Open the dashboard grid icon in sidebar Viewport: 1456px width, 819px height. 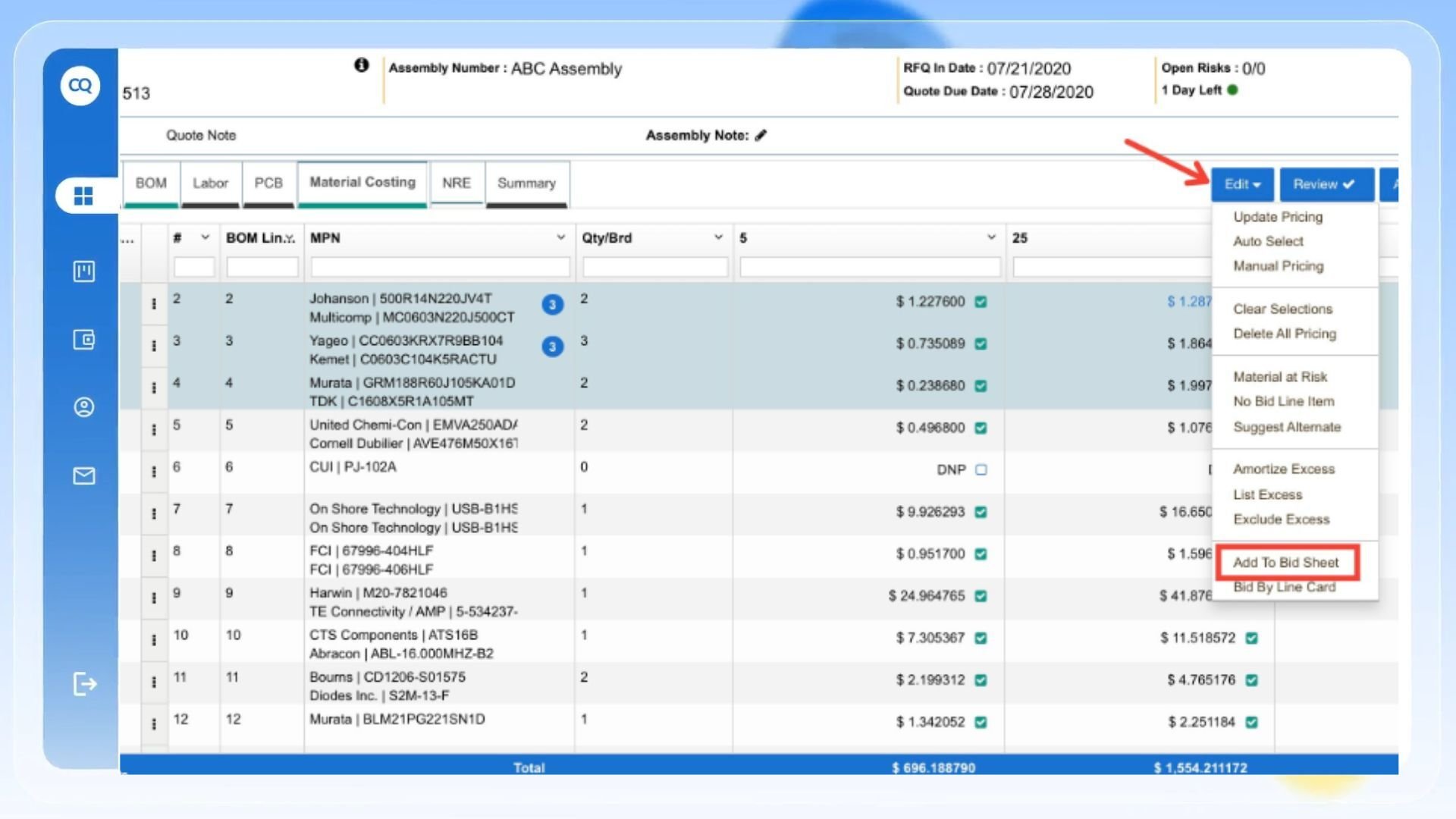(x=83, y=196)
